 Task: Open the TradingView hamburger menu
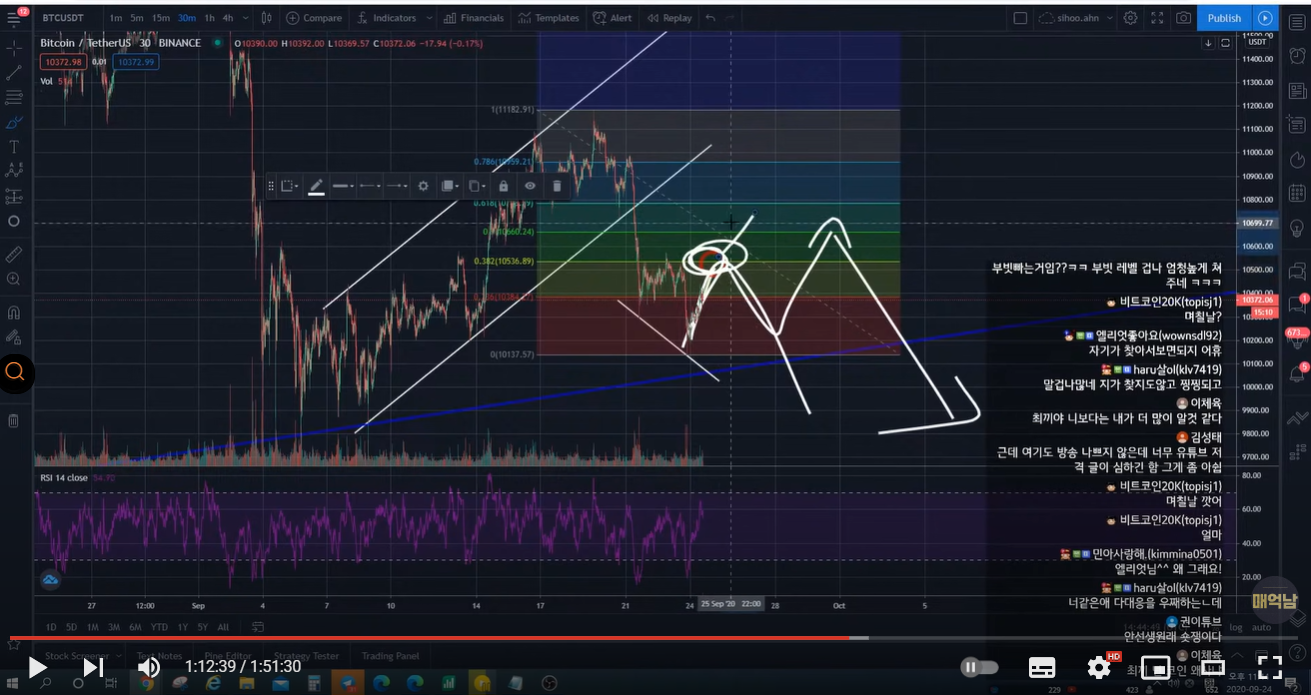pos(14,17)
